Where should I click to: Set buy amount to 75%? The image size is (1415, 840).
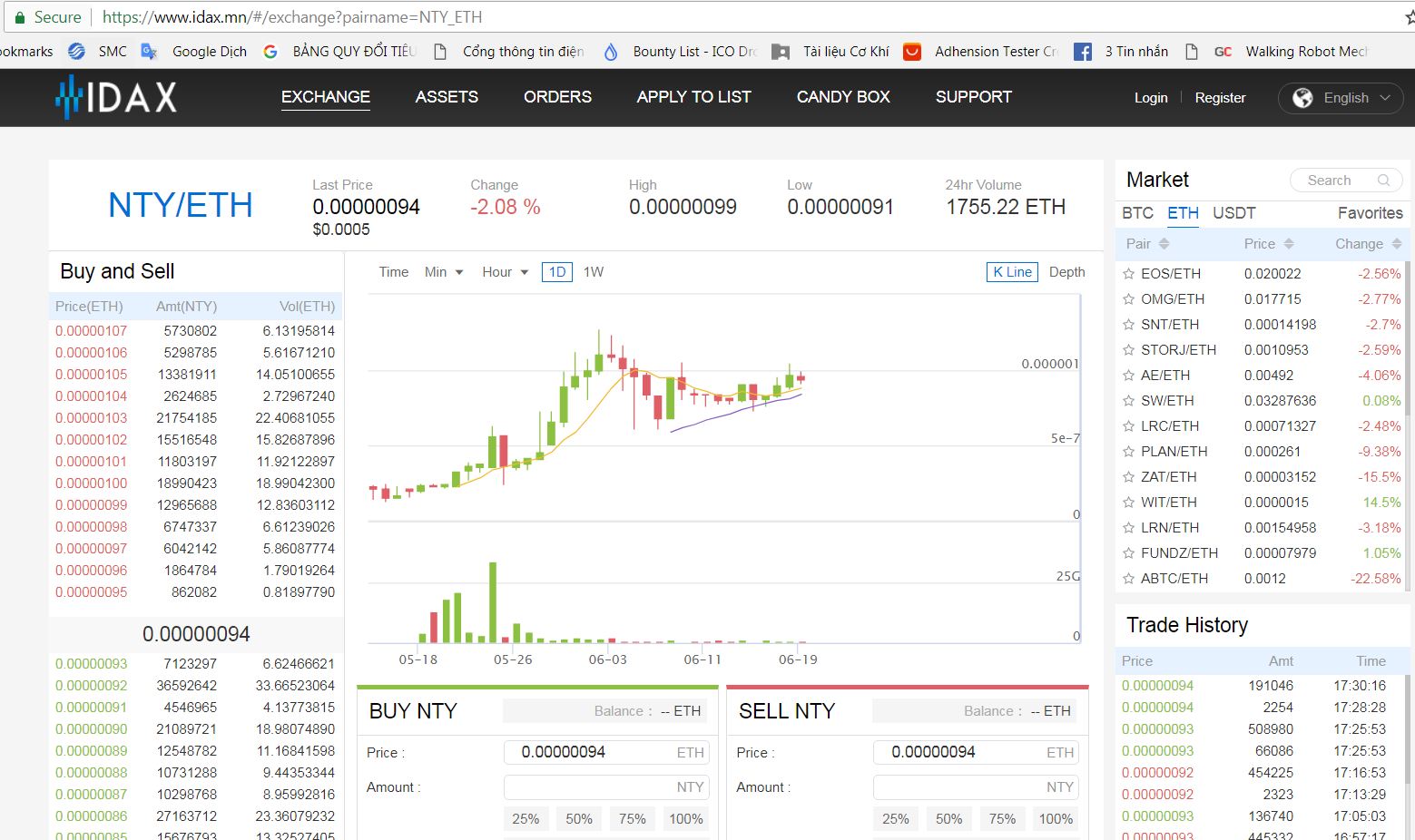click(633, 819)
